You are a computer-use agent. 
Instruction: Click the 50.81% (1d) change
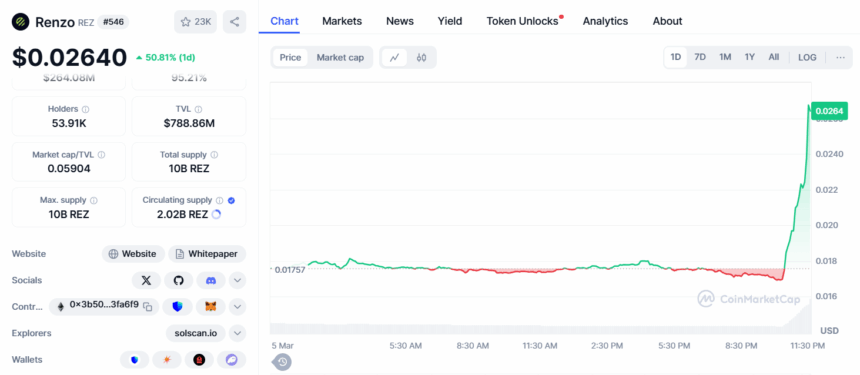(x=166, y=57)
